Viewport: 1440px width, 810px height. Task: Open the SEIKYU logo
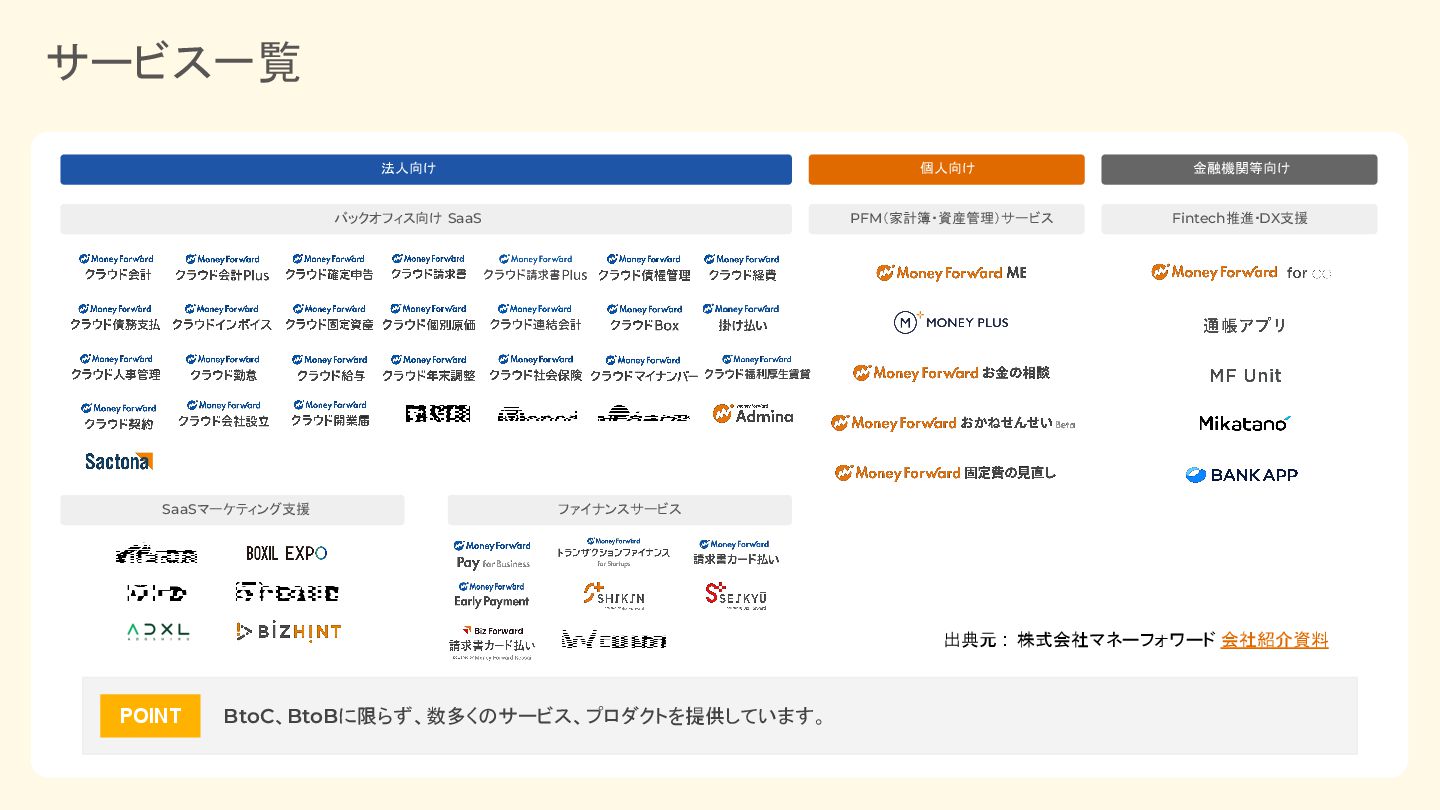pyautogui.click(x=736, y=596)
